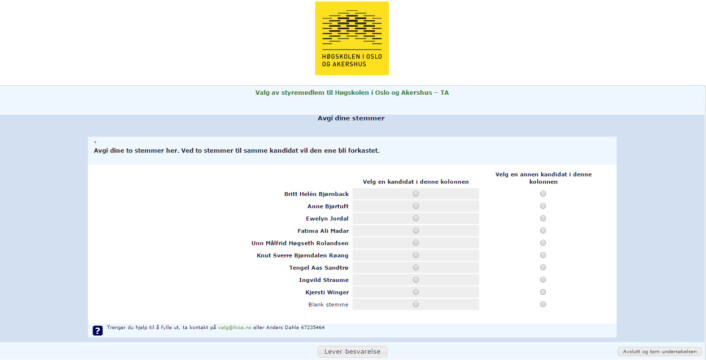Select Anne Bjørtuft in first column
Image resolution: width=706 pixels, height=360 pixels.
pyautogui.click(x=416, y=206)
